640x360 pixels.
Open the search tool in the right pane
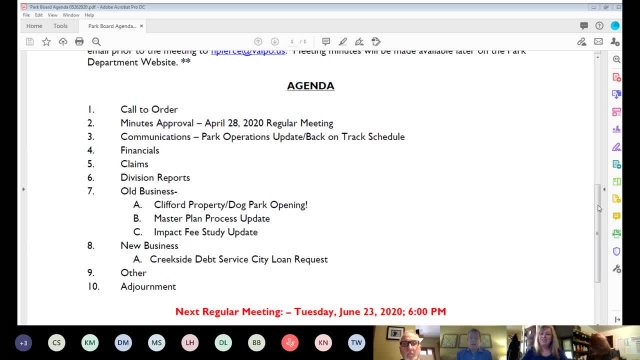[x=616, y=60]
